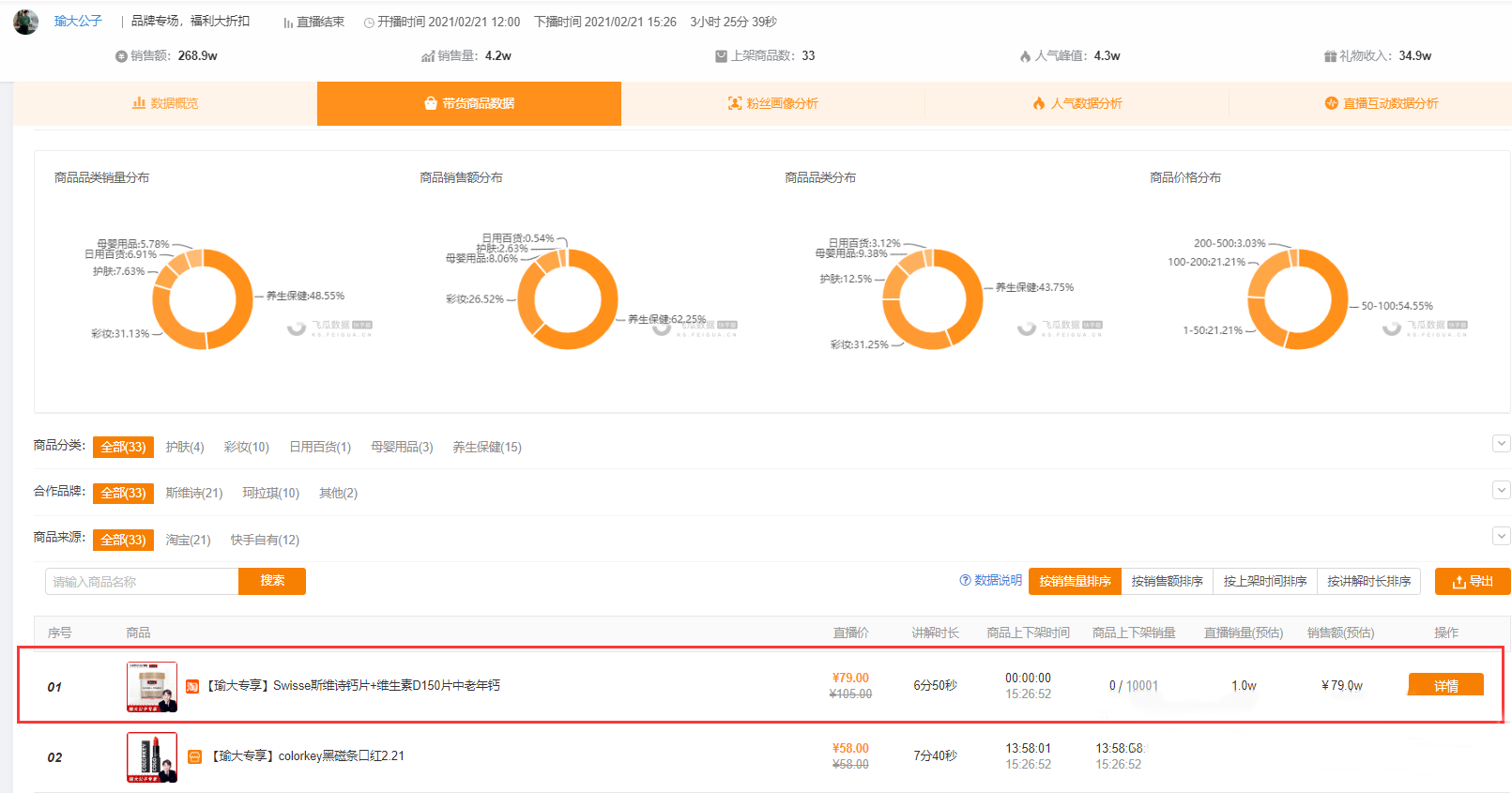Open the 数据说明 link
The width and height of the screenshot is (1512, 793).
(998, 580)
